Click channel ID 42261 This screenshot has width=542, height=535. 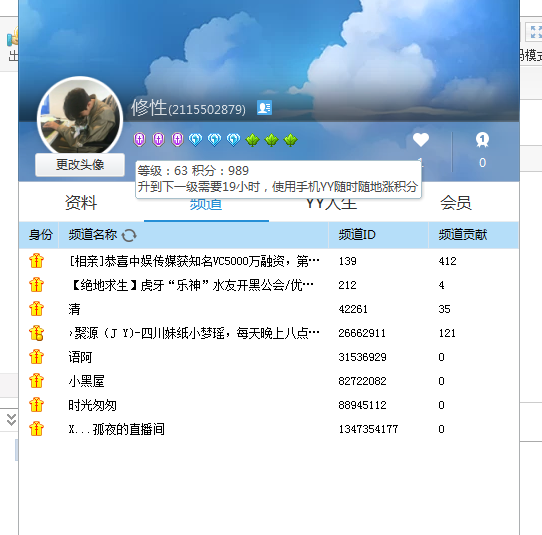tap(353, 309)
